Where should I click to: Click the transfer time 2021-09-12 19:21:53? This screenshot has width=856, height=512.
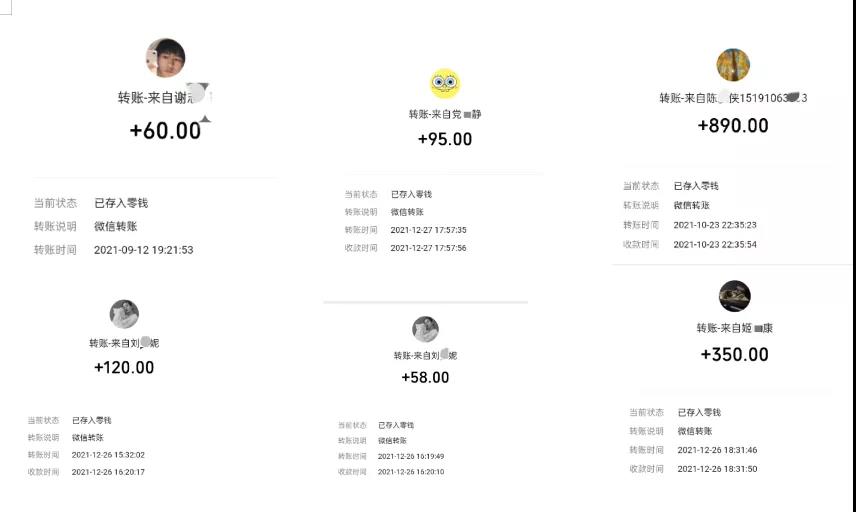144,250
